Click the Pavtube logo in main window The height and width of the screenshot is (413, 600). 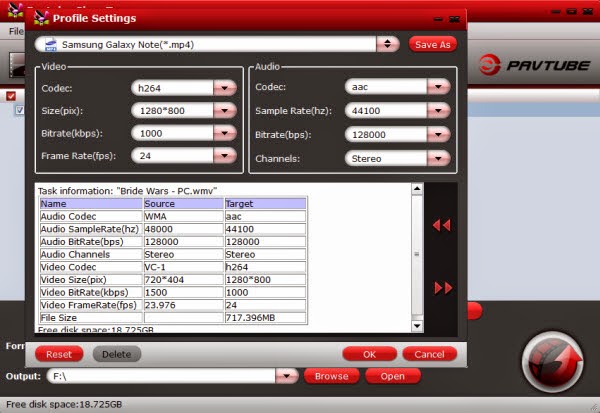(x=534, y=65)
